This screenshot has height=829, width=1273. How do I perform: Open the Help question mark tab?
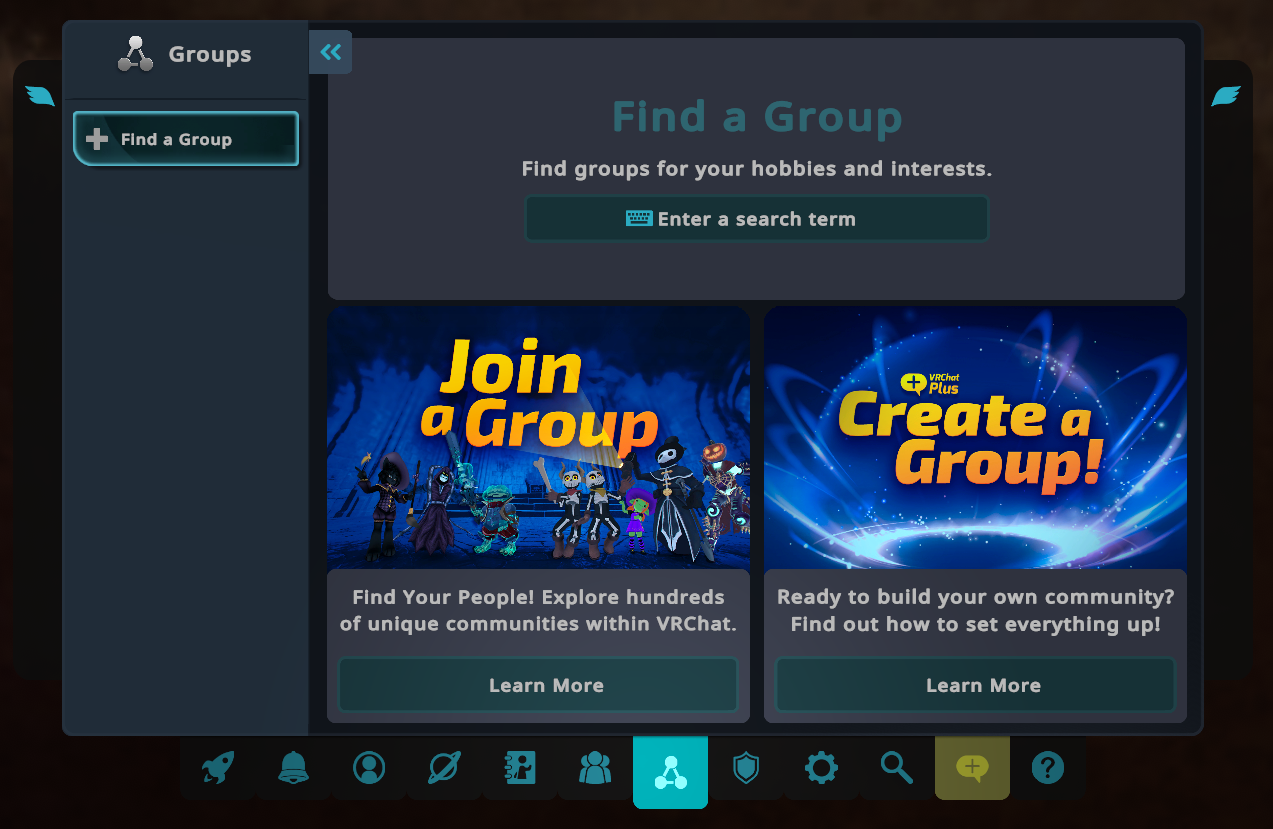(x=1048, y=768)
